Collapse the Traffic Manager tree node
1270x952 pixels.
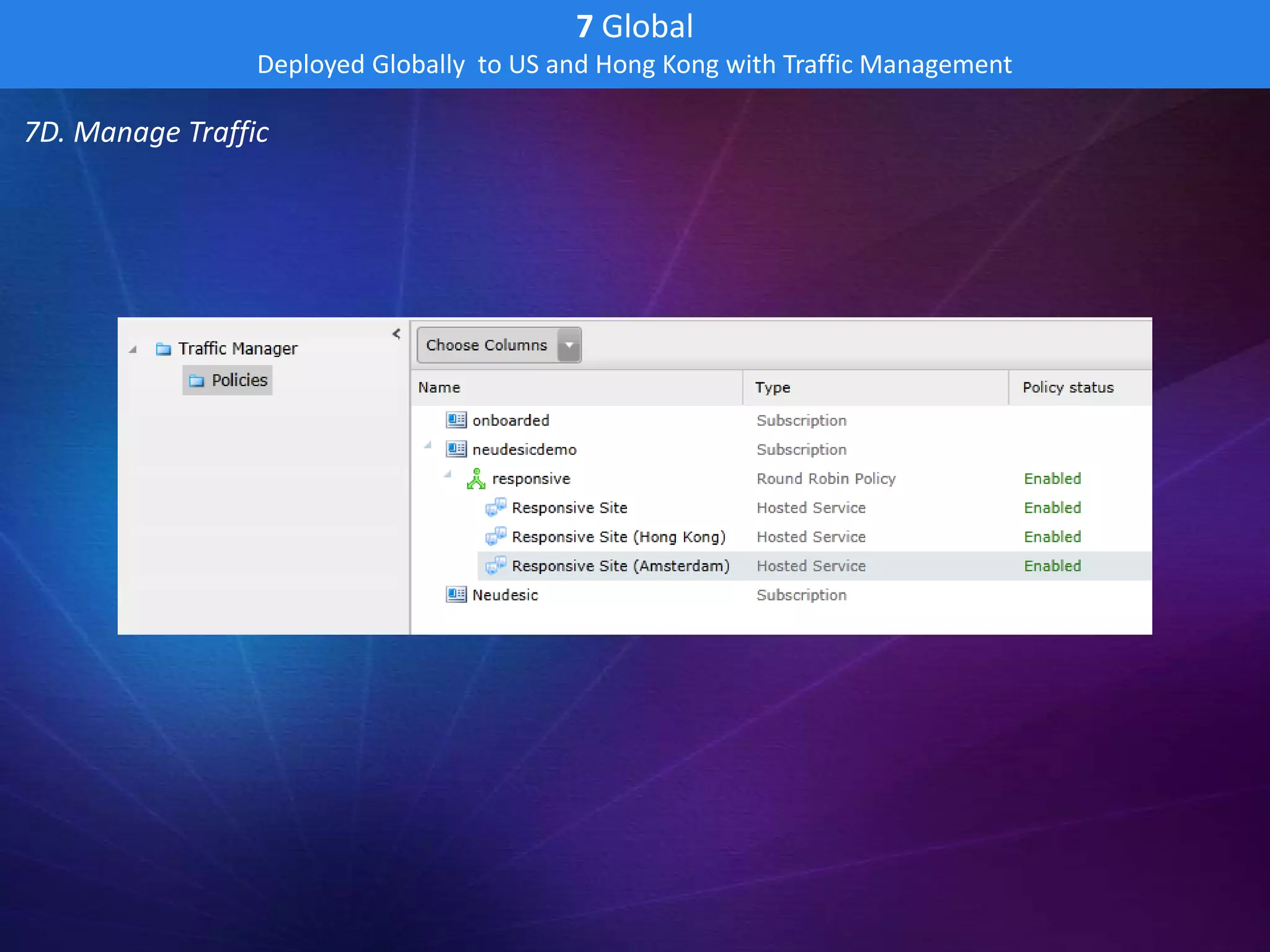click(133, 350)
